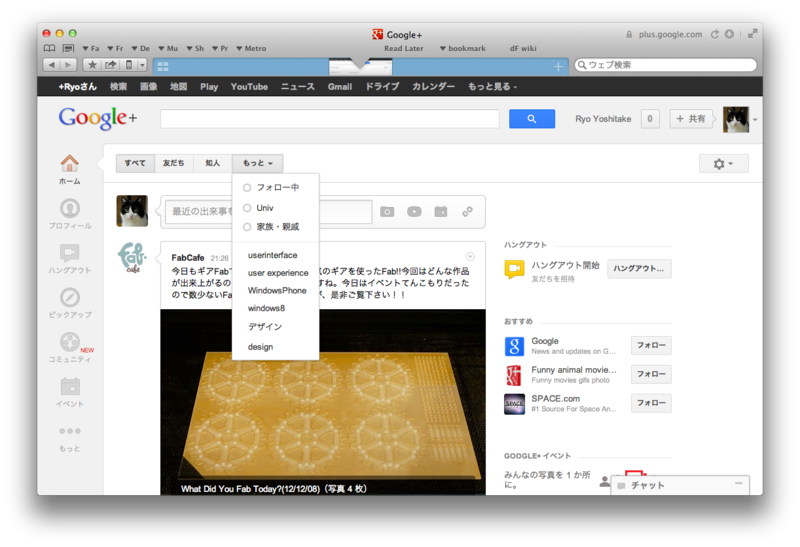Open the dropdown arrow beside the phone icon
Viewport: 800px width, 547px height.
point(142,65)
